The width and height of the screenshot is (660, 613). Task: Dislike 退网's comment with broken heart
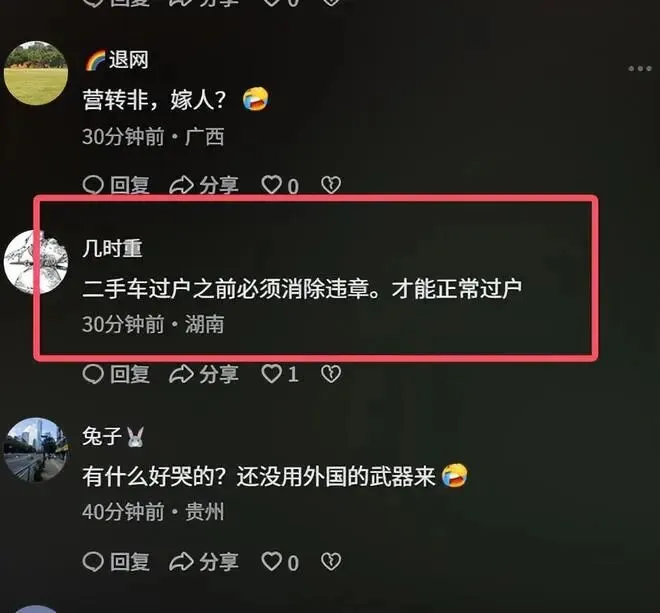[331, 185]
